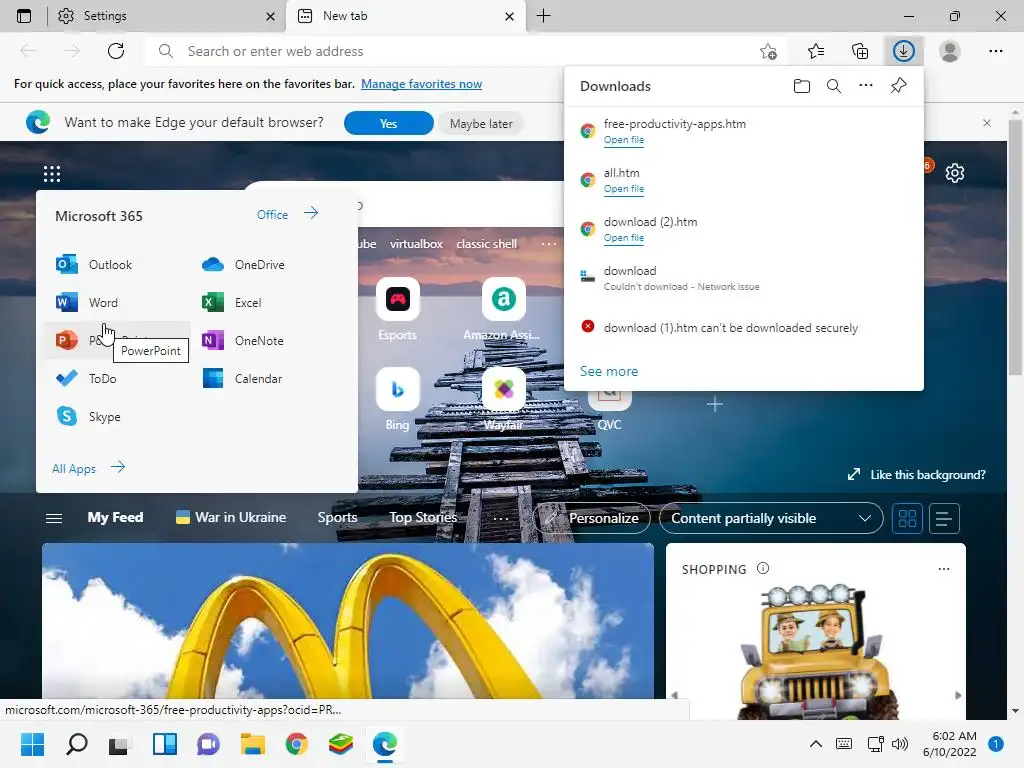Open Windows Start button
The image size is (1024, 768).
(x=32, y=744)
